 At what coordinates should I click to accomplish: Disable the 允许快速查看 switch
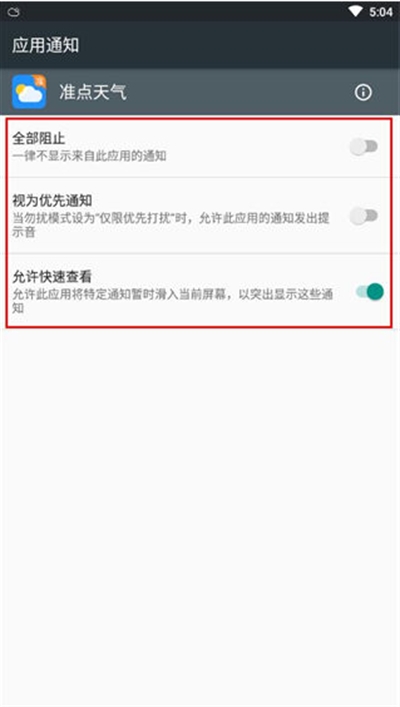369,292
